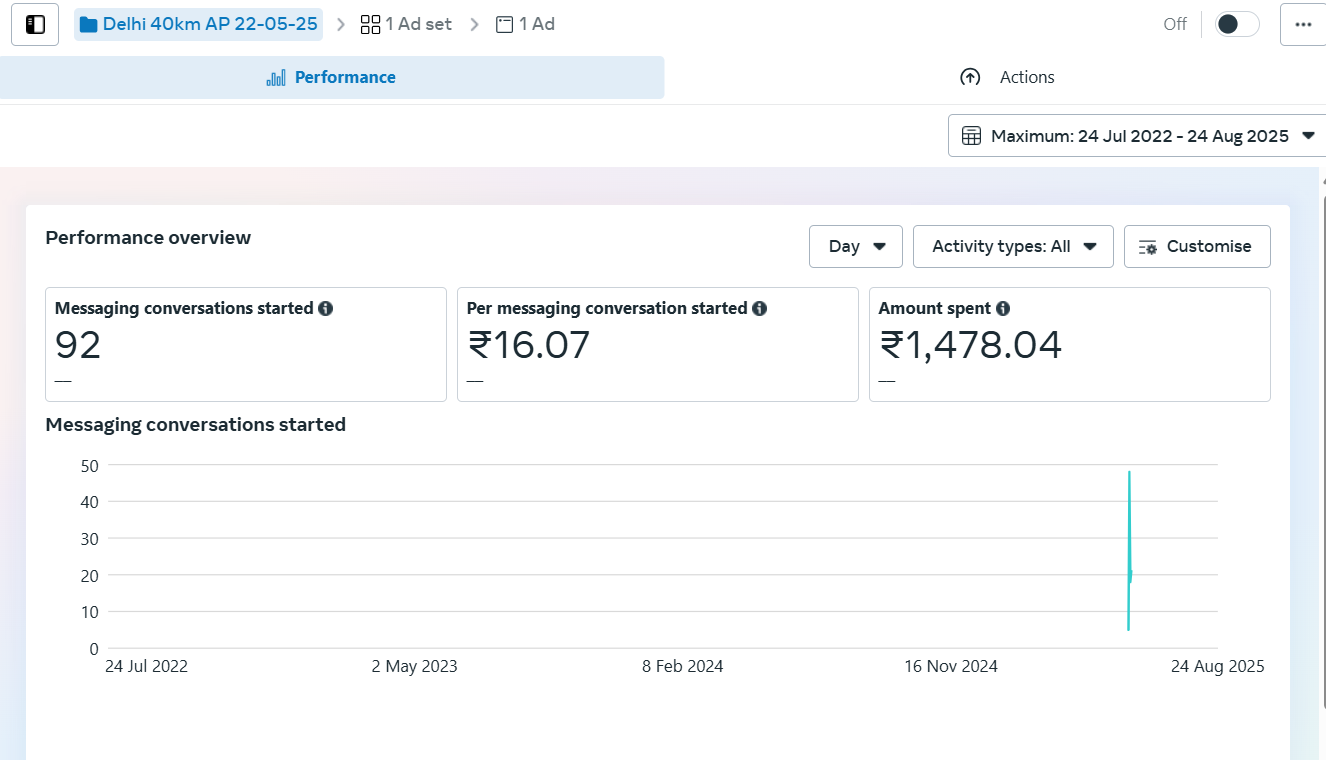
Task: Open the three-dot more options menu
Action: click(x=1302, y=24)
